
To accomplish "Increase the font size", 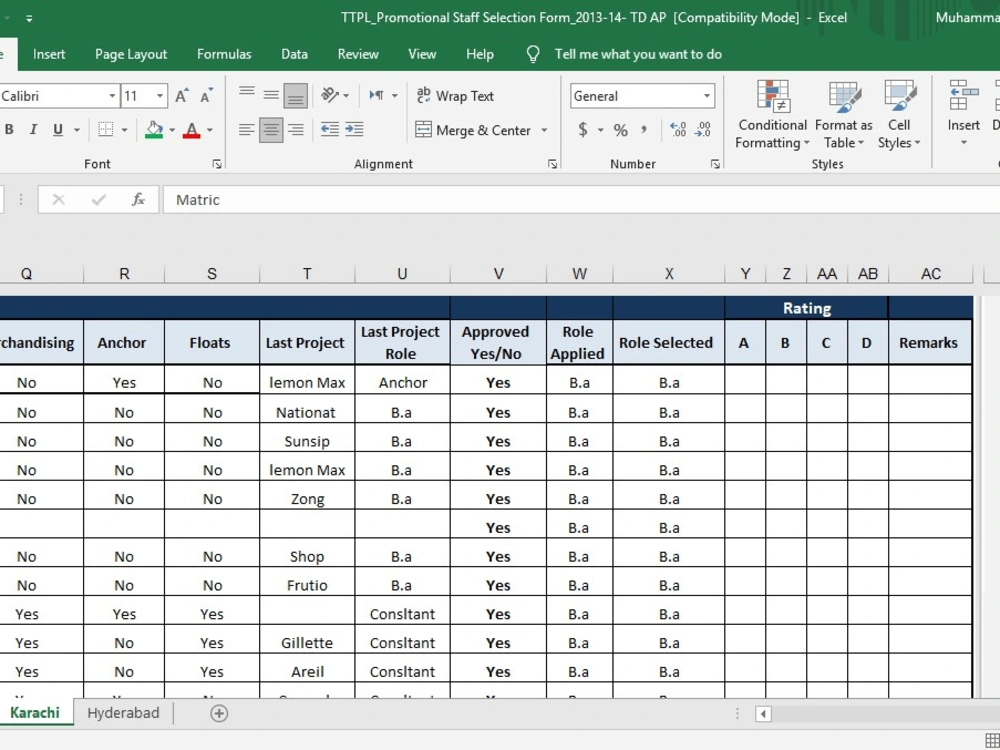I will point(182,96).
